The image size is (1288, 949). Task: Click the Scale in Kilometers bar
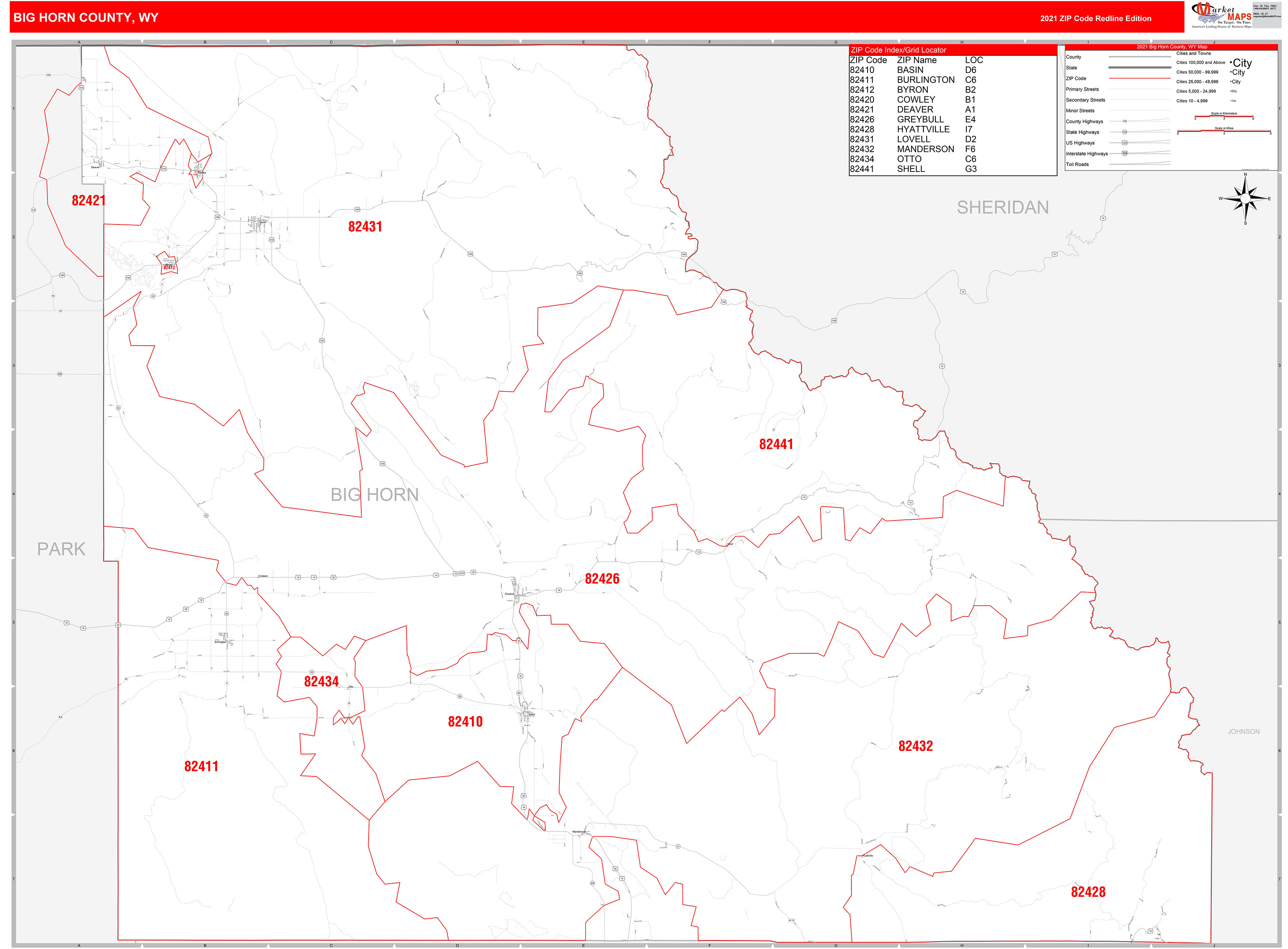(1224, 116)
